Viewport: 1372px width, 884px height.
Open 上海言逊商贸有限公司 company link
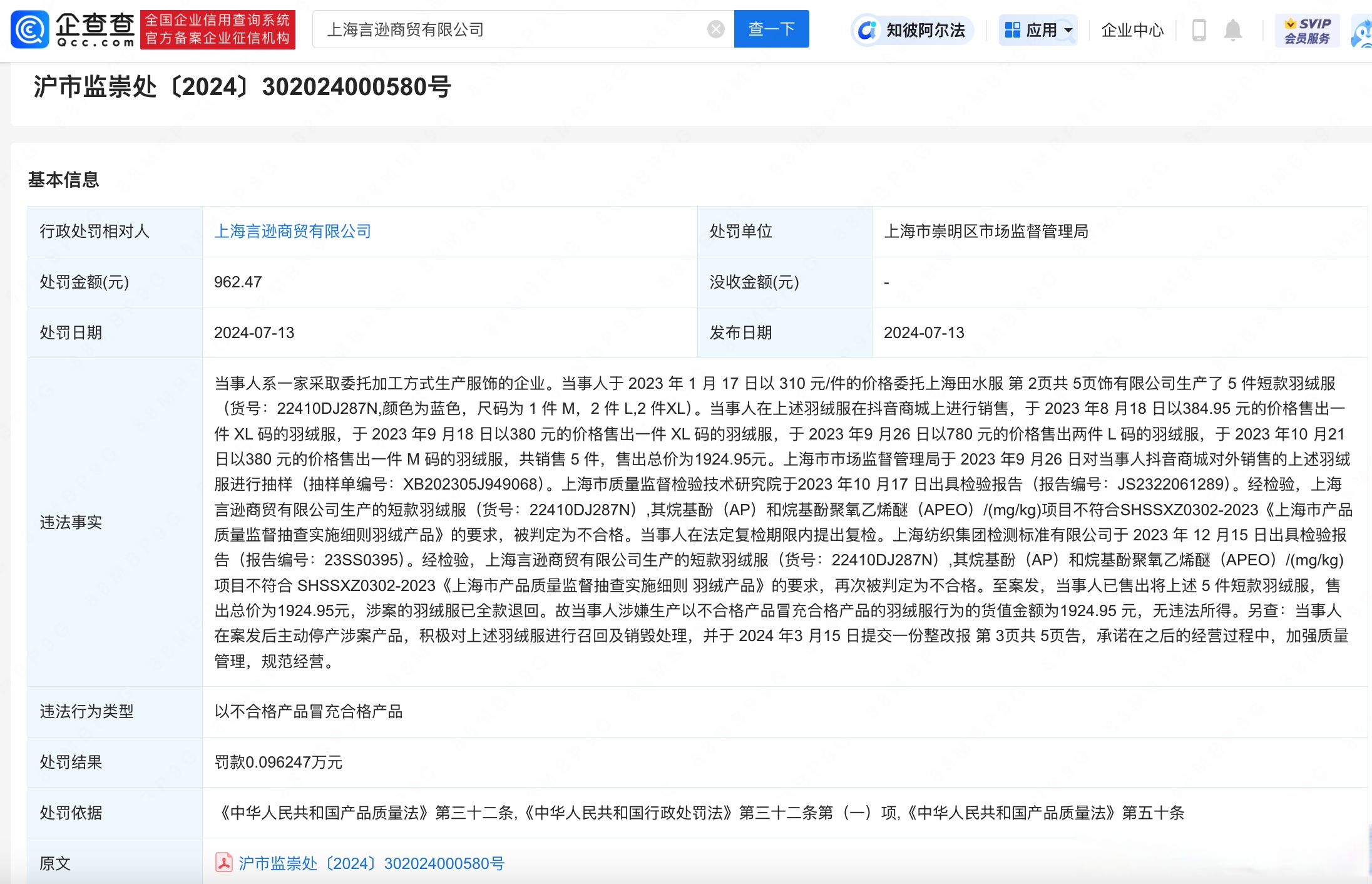(292, 231)
